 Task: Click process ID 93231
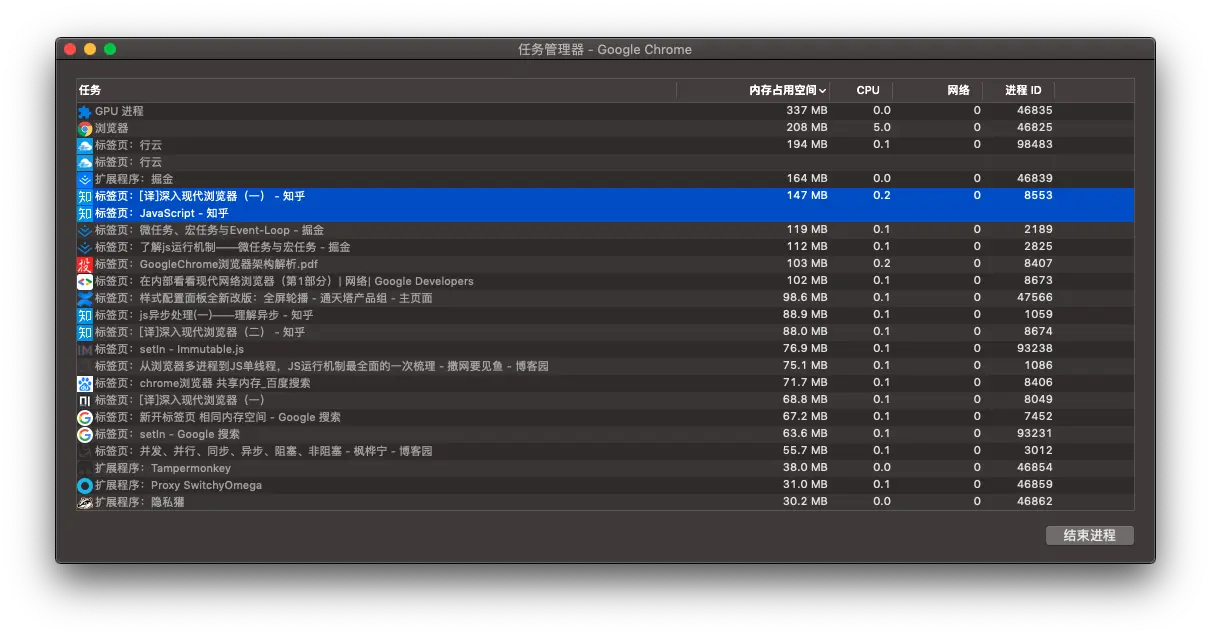1034,434
